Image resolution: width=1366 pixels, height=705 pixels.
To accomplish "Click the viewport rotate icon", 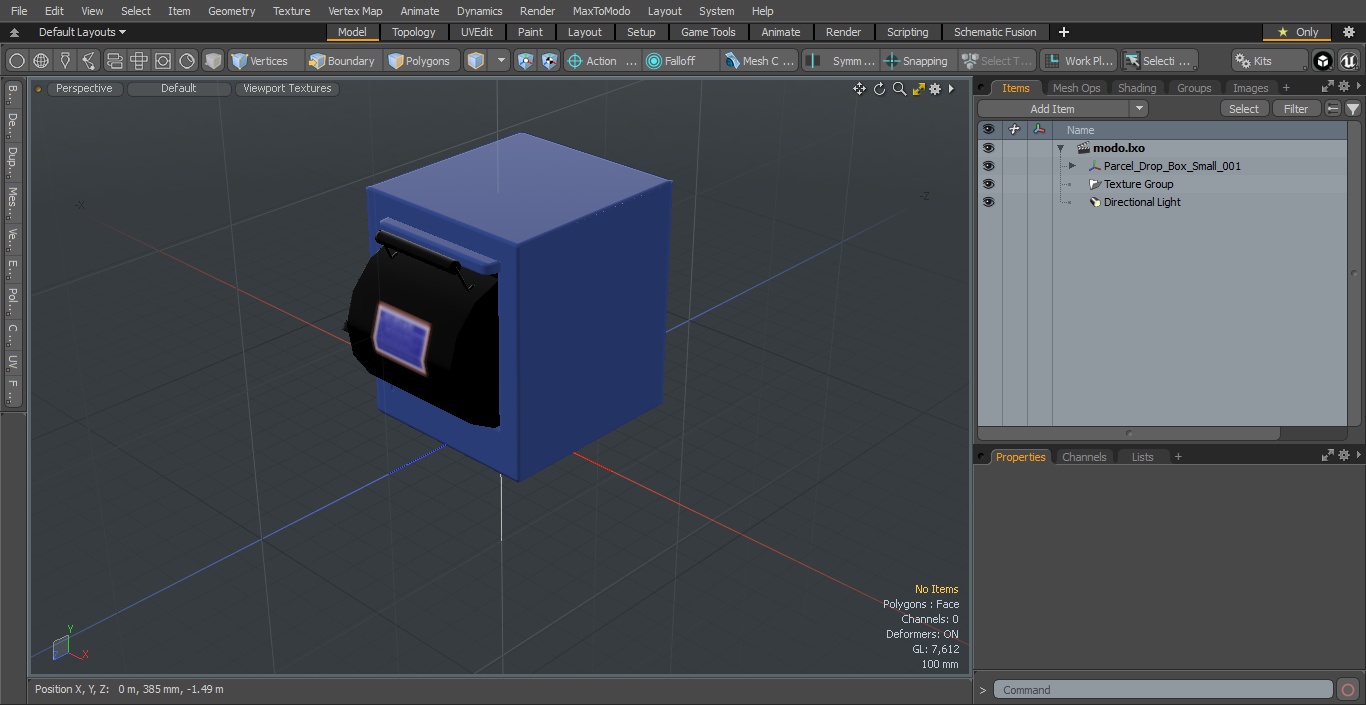I will pos(879,89).
